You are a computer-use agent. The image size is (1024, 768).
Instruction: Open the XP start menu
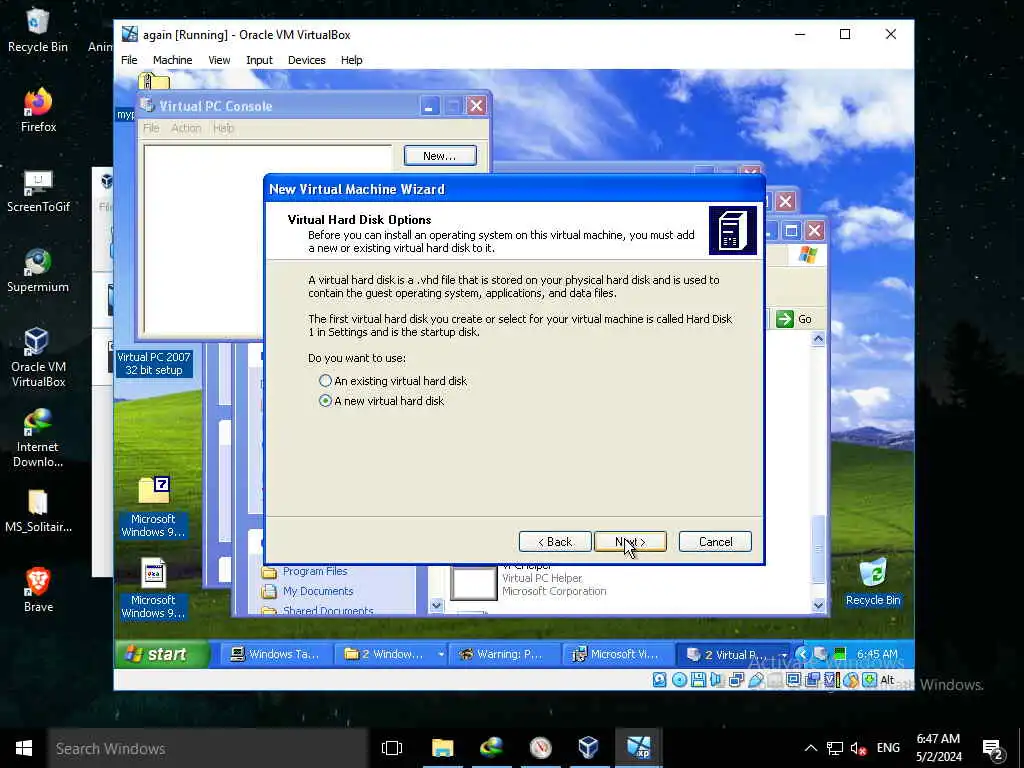click(162, 654)
